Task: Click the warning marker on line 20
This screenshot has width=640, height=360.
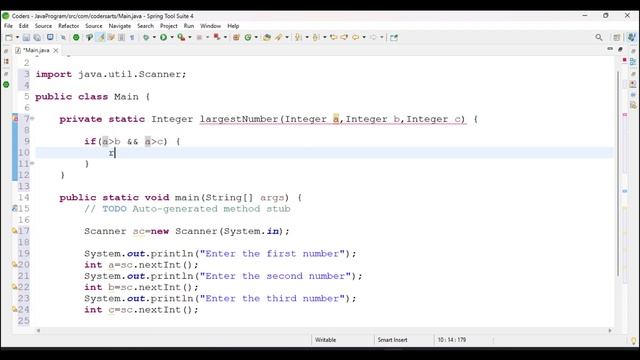Action: tap(15, 264)
